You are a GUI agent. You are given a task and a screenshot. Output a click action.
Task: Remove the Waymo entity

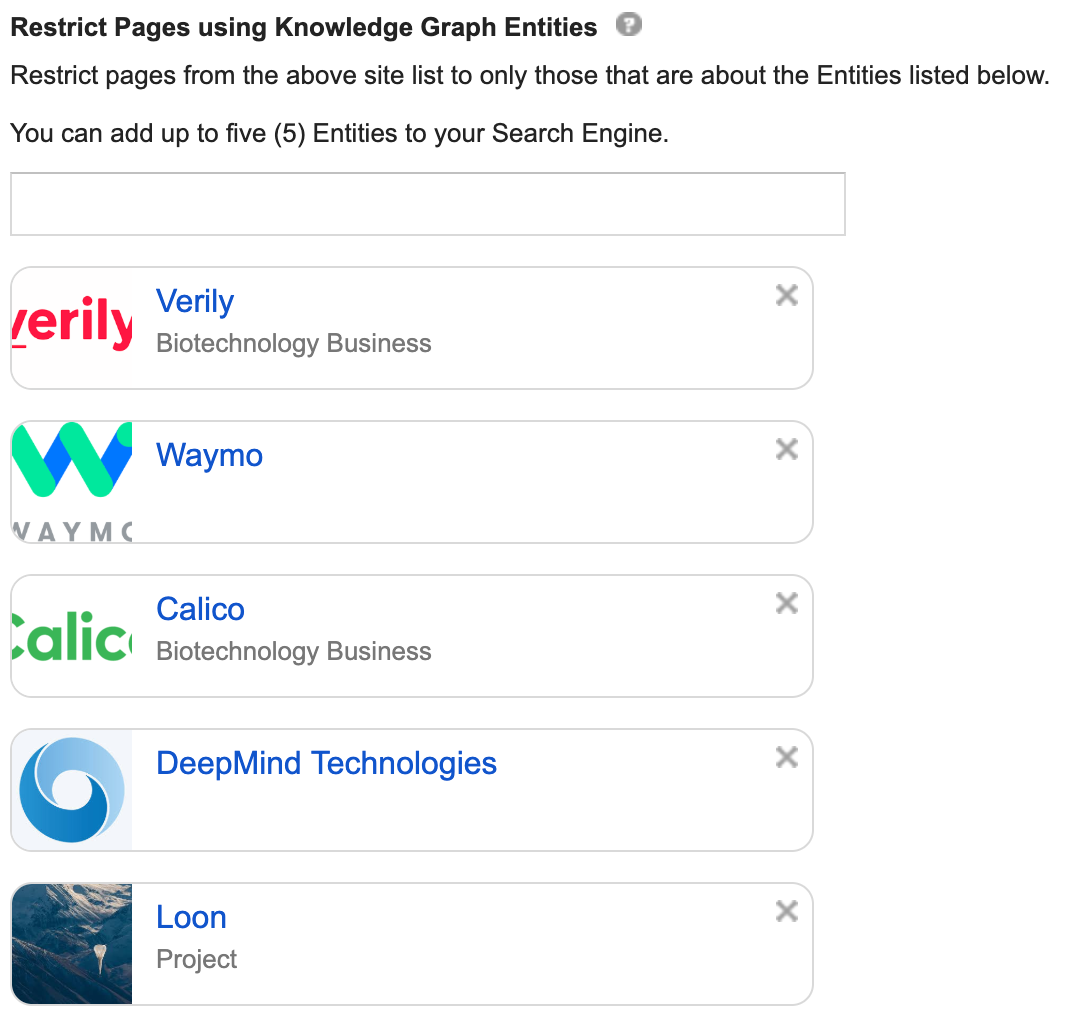point(787,449)
